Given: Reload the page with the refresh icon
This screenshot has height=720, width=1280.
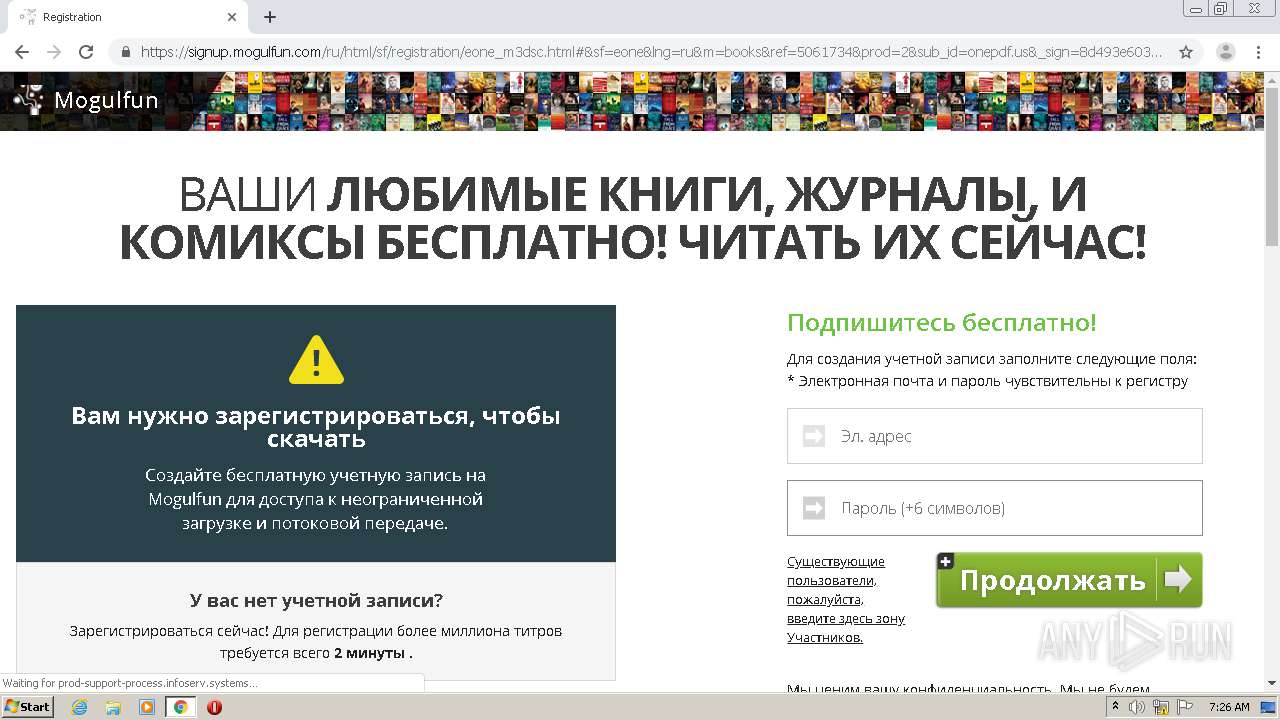Looking at the screenshot, I should point(86,52).
